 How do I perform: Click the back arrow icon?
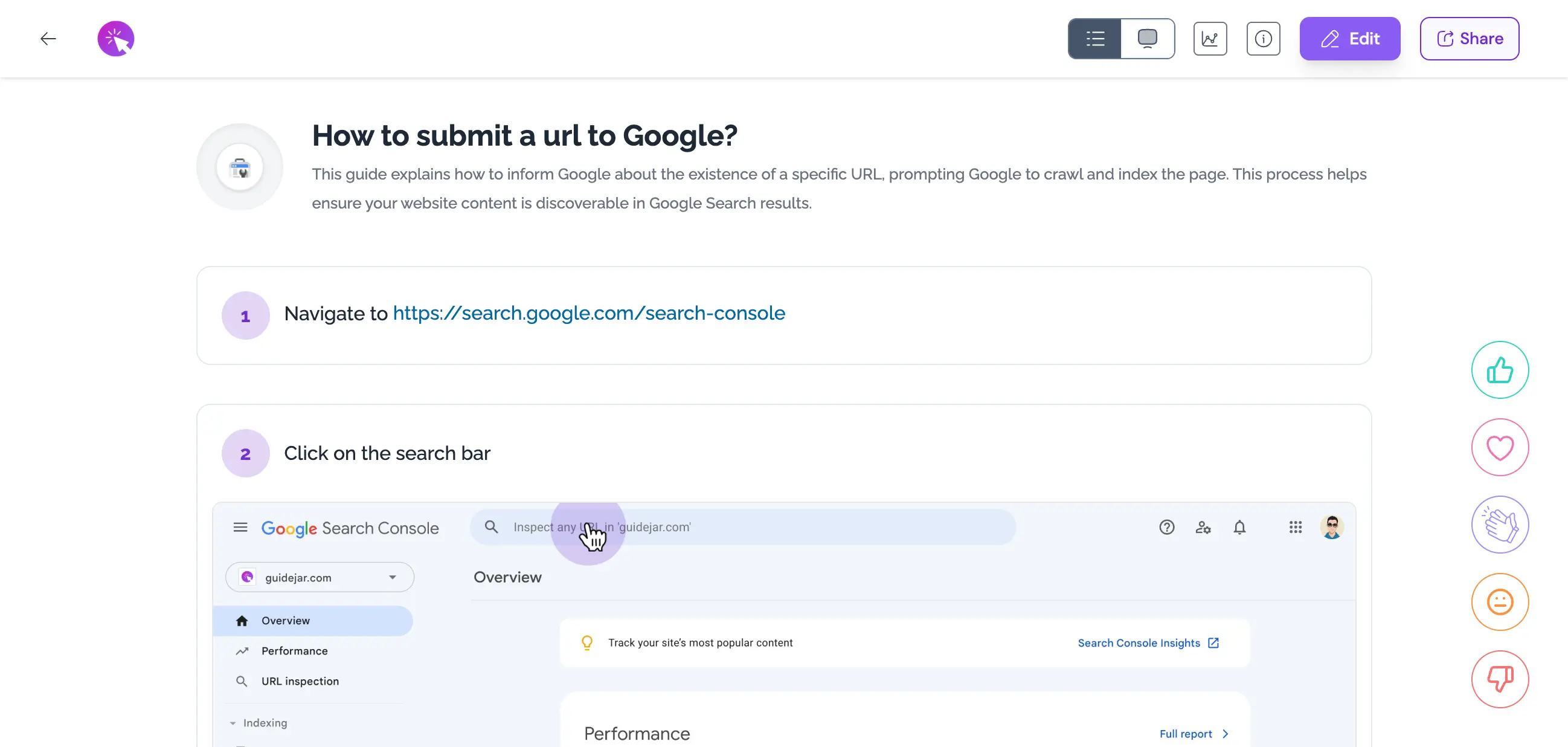(48, 39)
